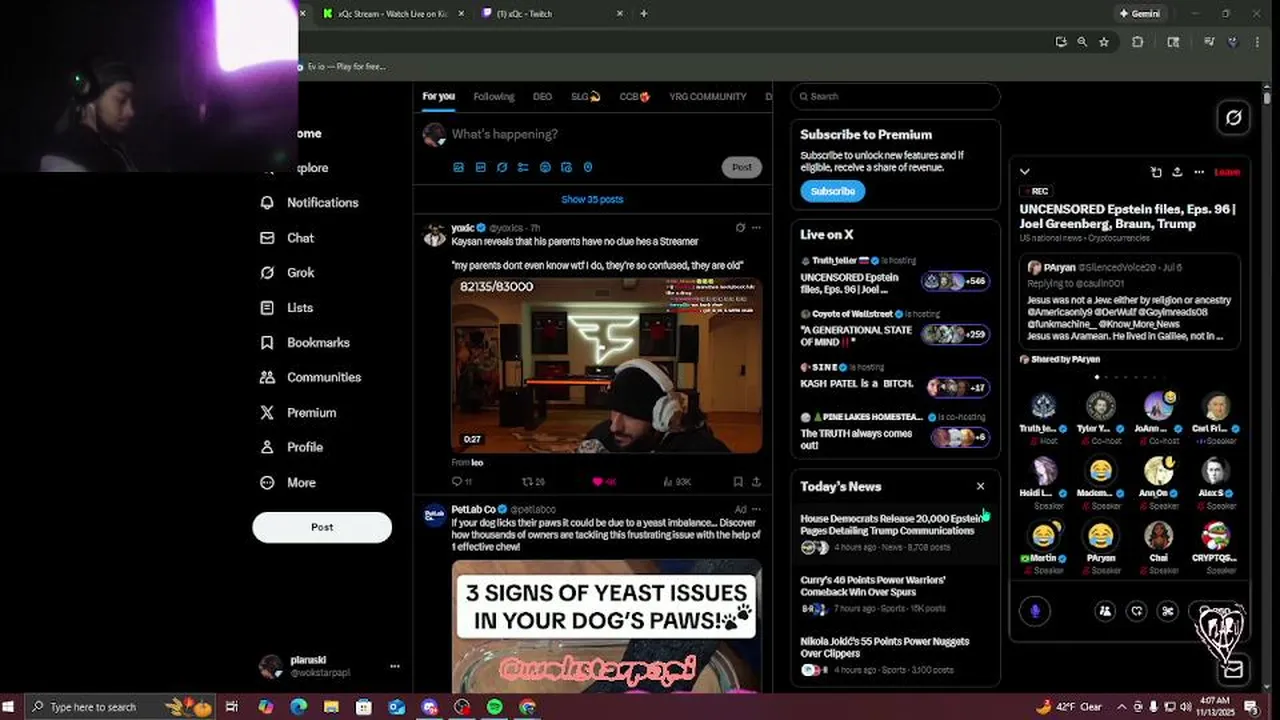Collapse the space panel with chevron
The image size is (1280, 720).
click(1024, 172)
